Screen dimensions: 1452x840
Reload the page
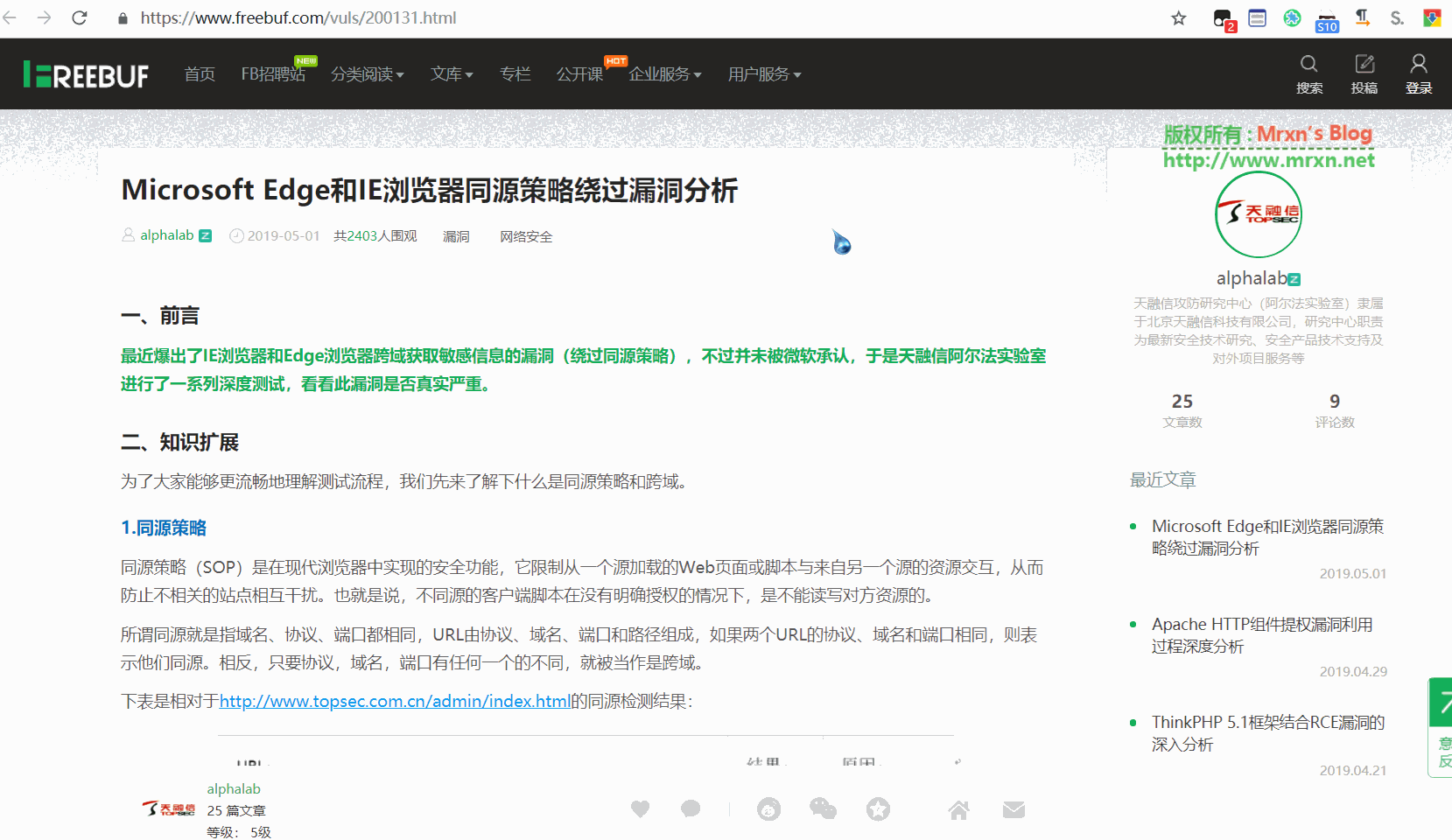coord(80,17)
